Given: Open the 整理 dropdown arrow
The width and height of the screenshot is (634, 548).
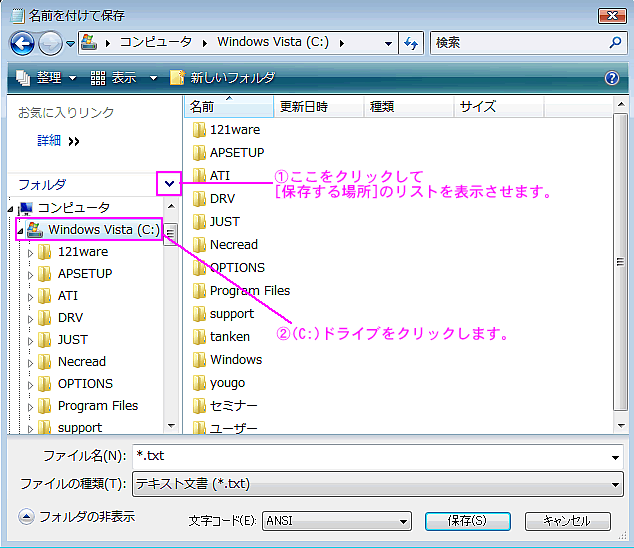Looking at the screenshot, I should (73, 78).
